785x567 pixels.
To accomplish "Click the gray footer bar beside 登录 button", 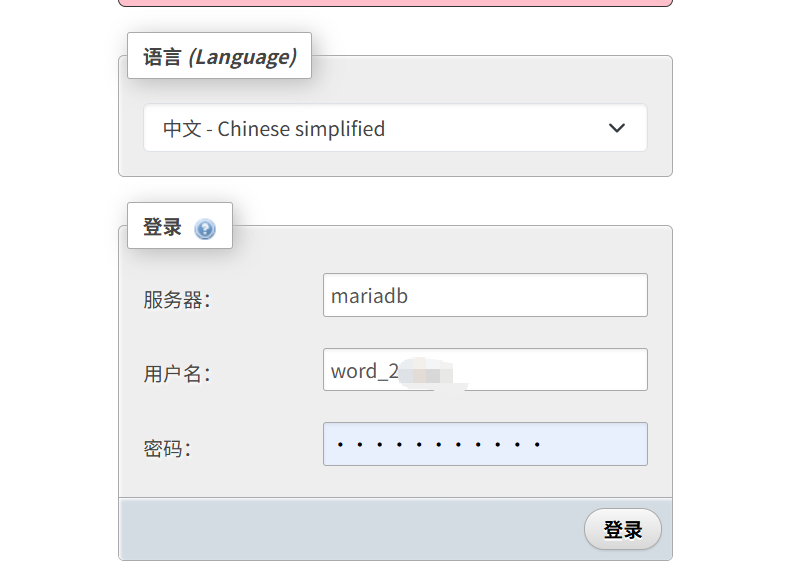I will click(350, 530).
